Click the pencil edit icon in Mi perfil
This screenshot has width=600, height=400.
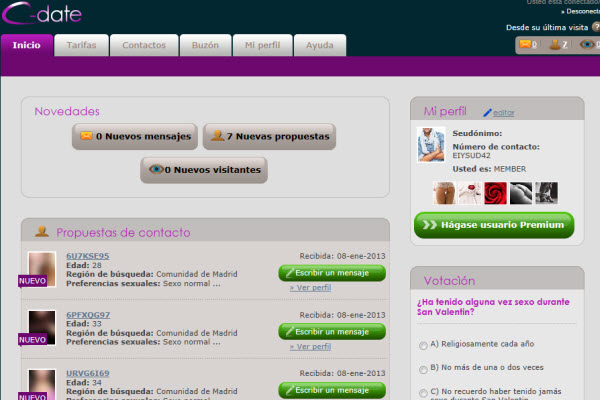[x=487, y=113]
